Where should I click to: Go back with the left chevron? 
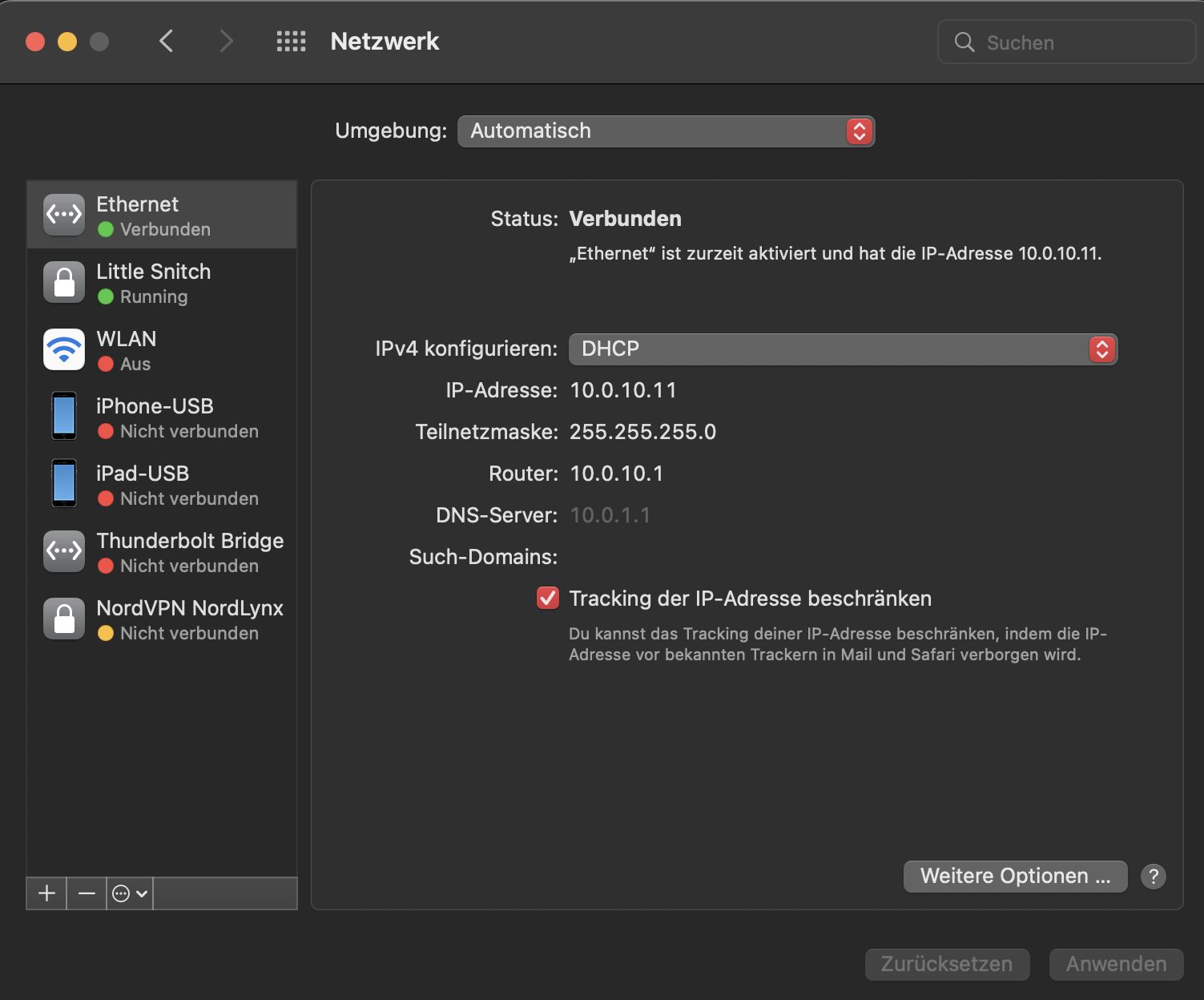tap(166, 41)
